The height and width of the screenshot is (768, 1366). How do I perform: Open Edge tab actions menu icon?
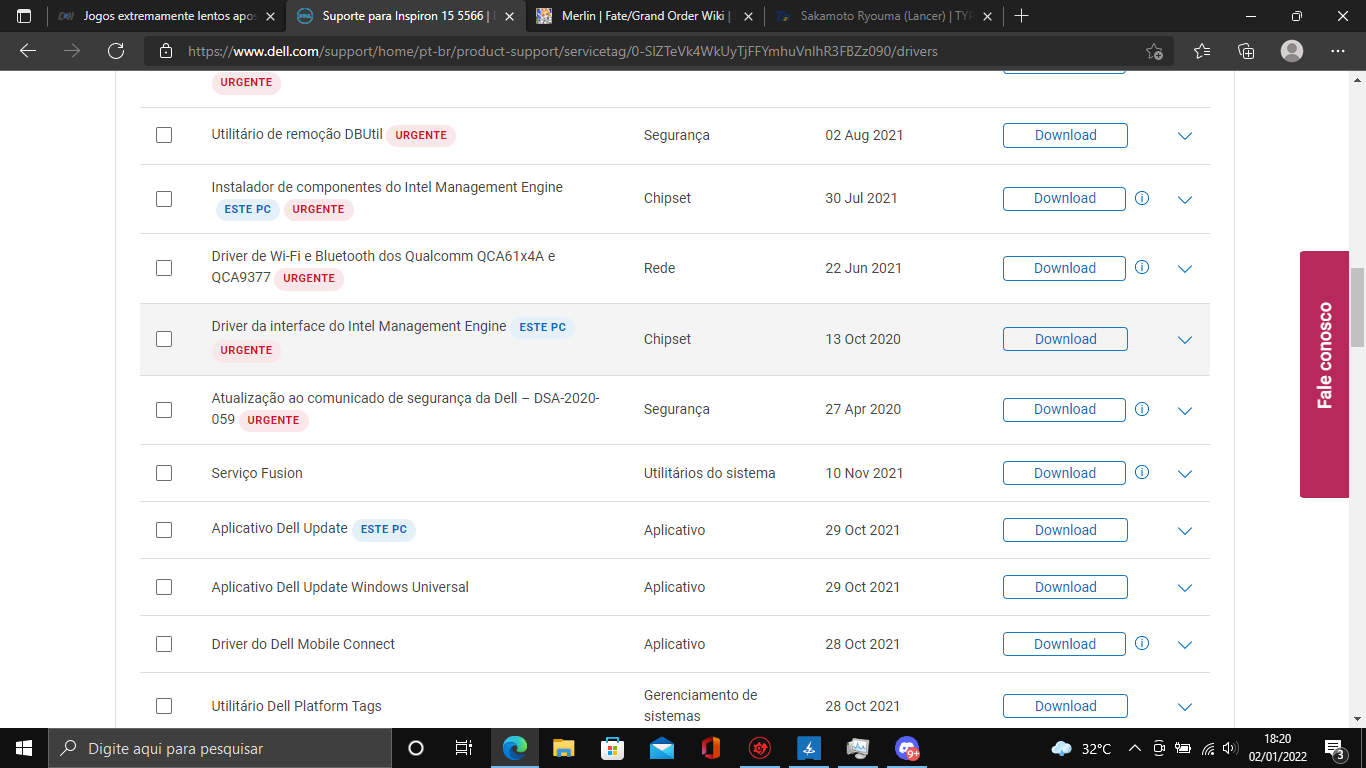(x=24, y=17)
